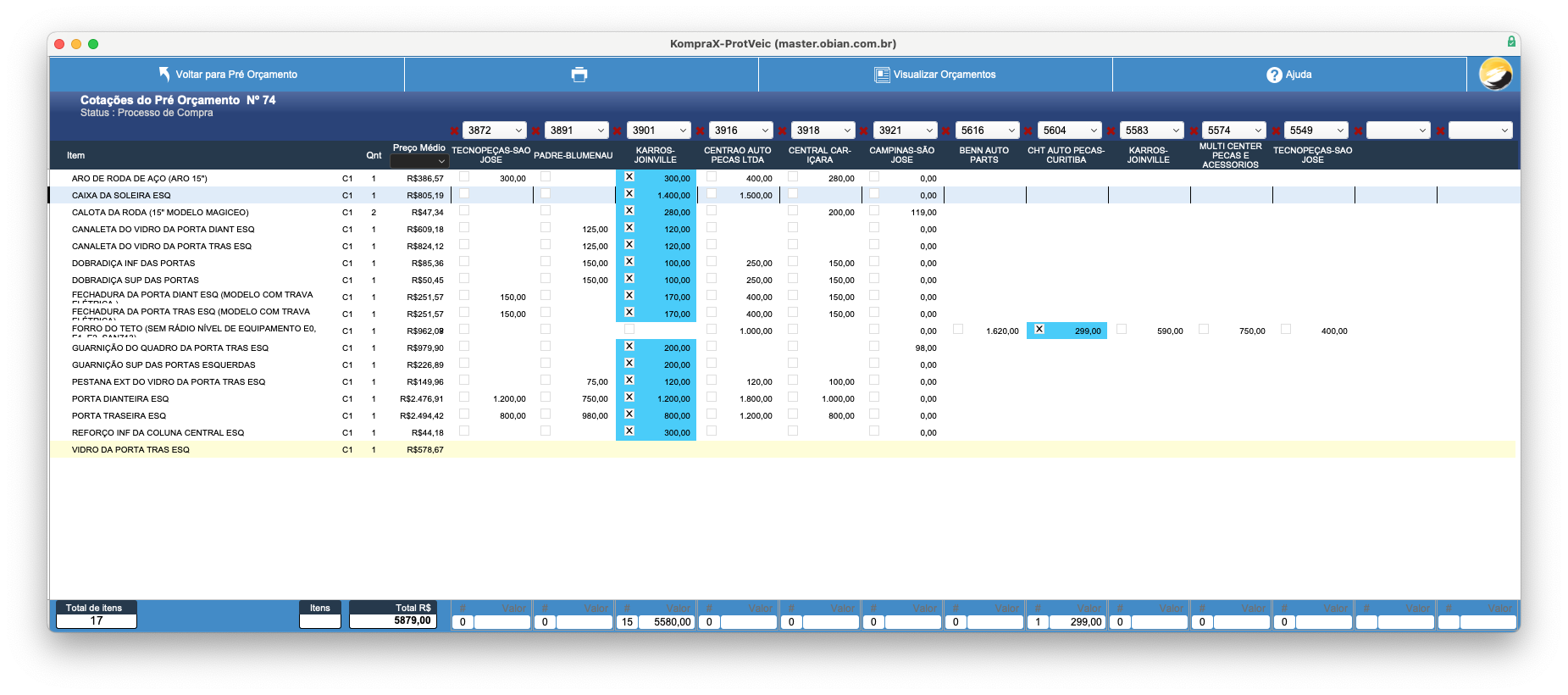Click the 1.620,00 price from BENN AUTO PARTS
The image size is (1568, 695).
coord(1002,331)
